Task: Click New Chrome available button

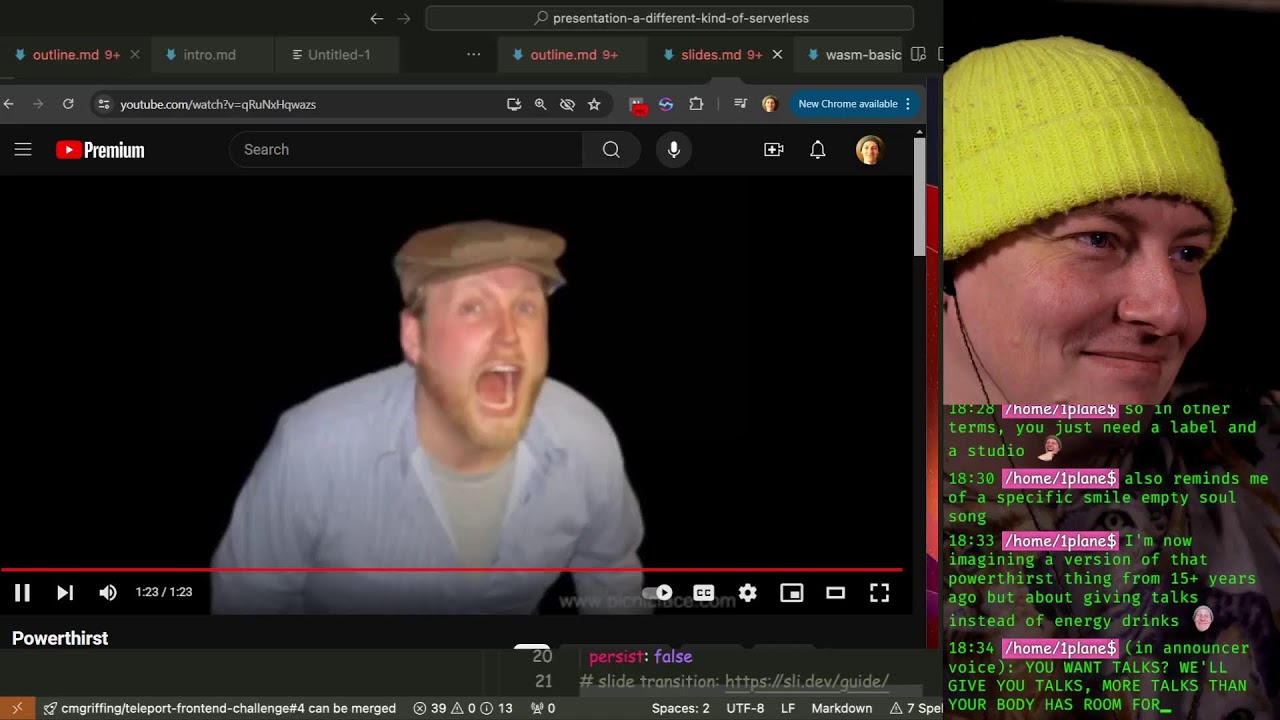Action: [x=855, y=104]
